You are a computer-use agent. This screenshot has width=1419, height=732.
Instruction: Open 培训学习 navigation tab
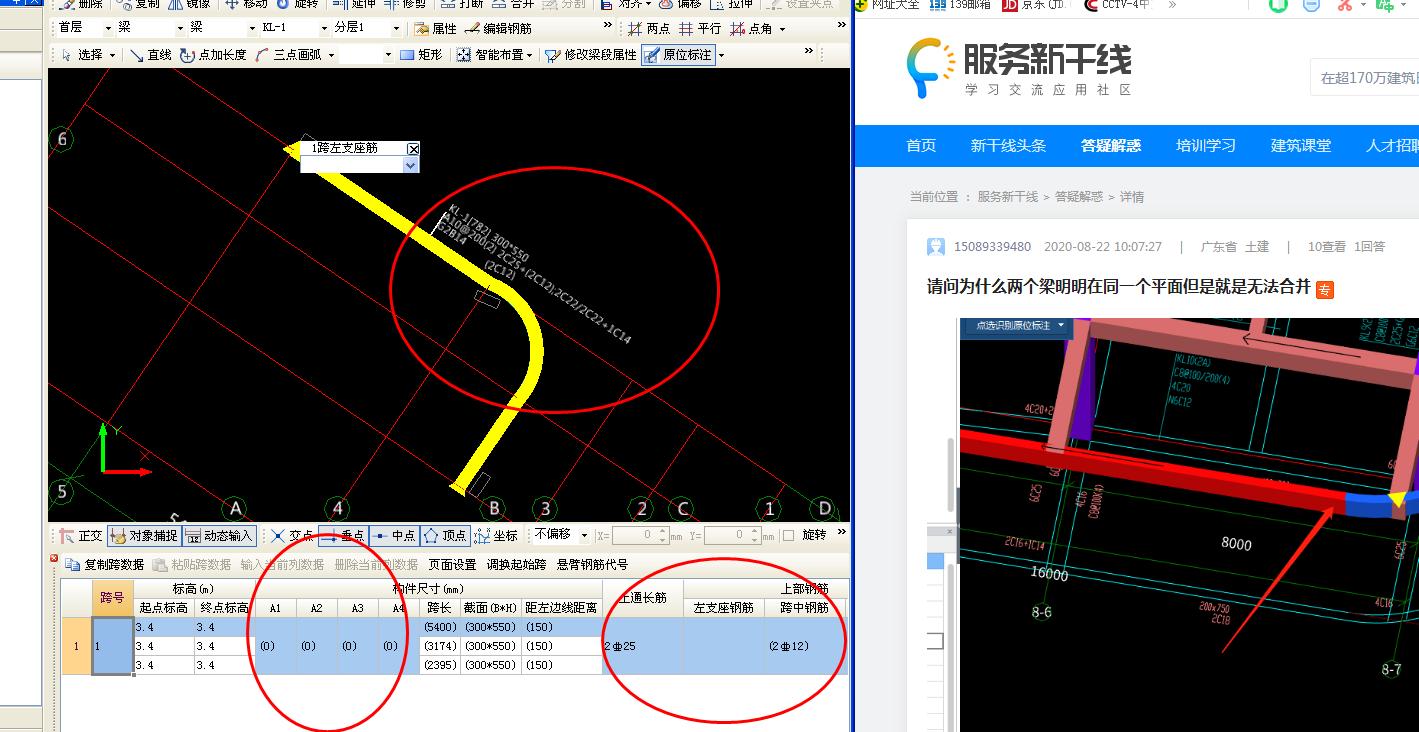point(1206,145)
